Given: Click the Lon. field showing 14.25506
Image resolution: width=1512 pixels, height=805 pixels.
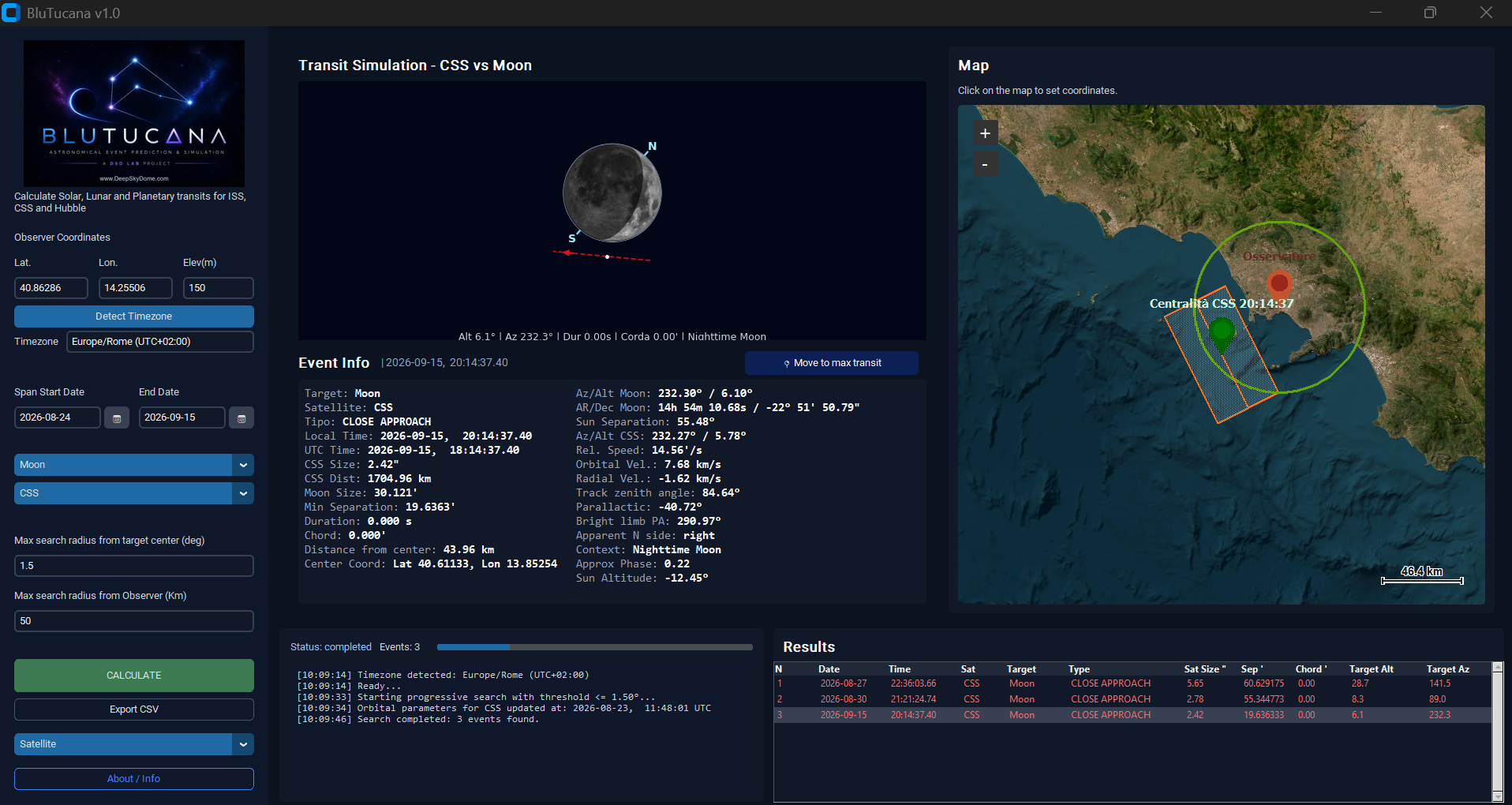Looking at the screenshot, I should coord(136,288).
